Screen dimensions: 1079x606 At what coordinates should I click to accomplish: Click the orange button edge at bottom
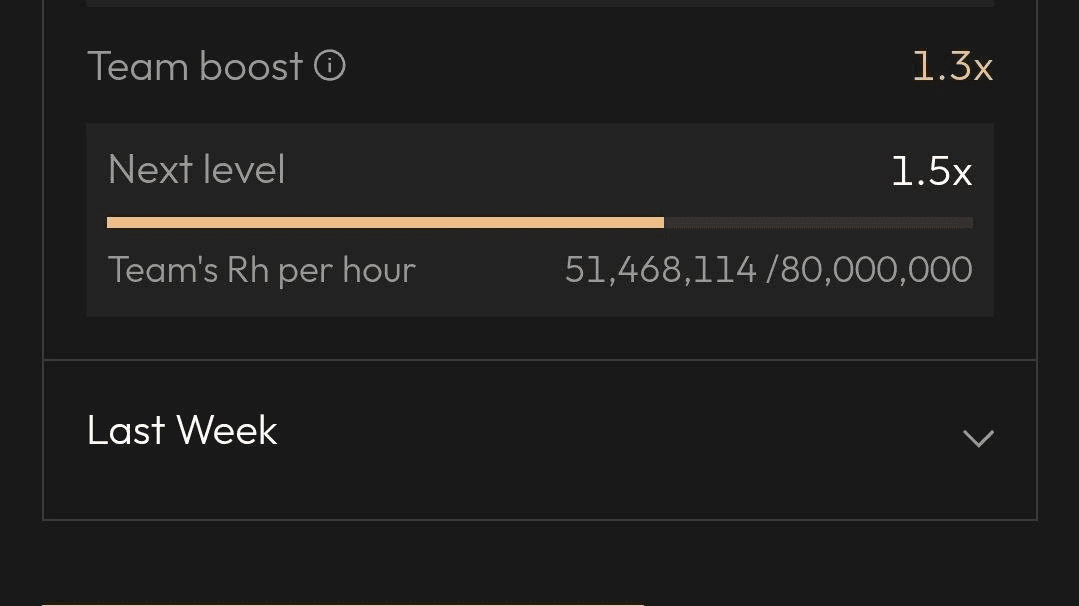point(343,604)
